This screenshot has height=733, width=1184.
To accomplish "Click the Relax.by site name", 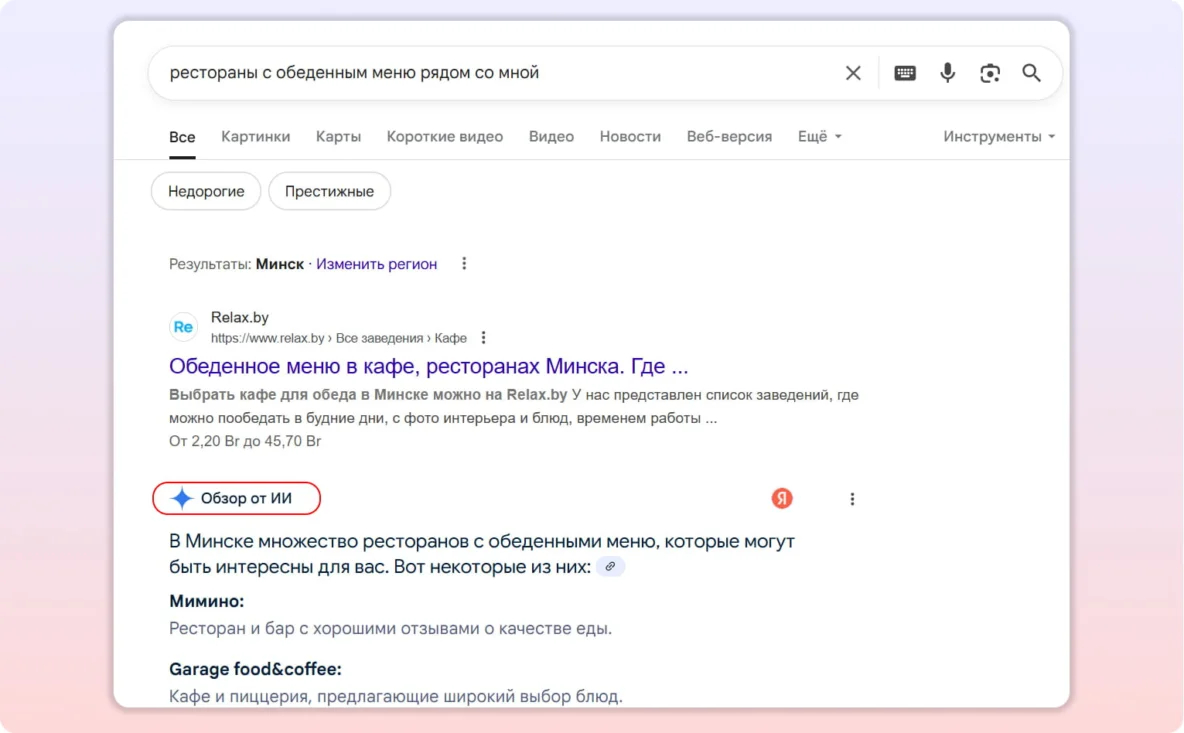I will tap(239, 318).
